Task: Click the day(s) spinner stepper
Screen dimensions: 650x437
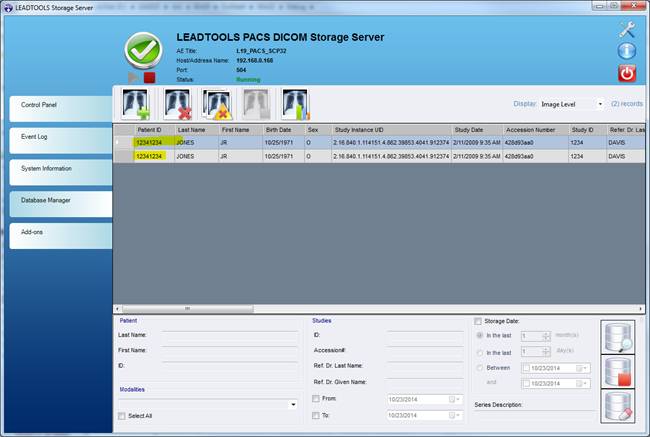Action: pyautogui.click(x=546, y=352)
